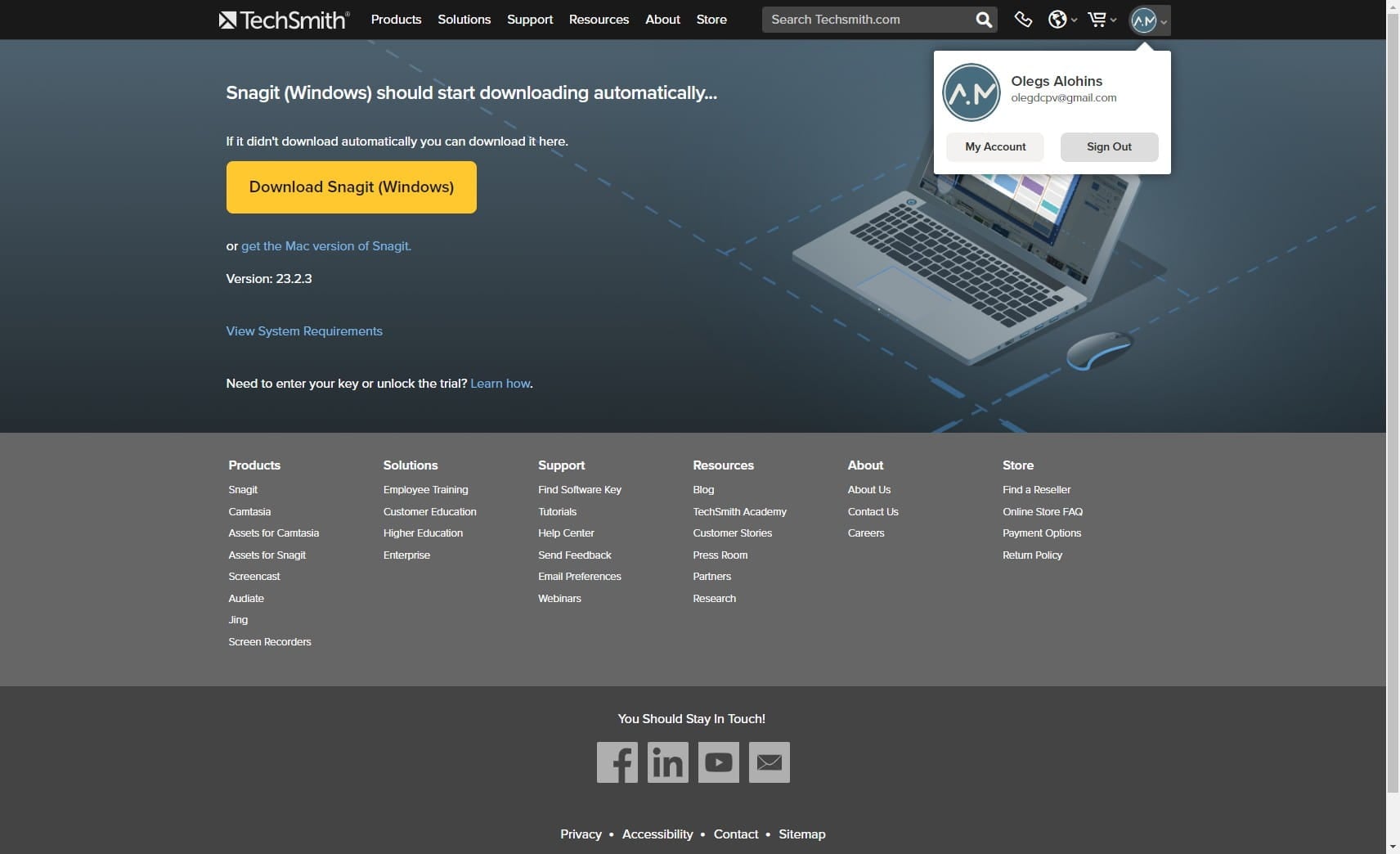Open Customer Stories link
This screenshot has width=1400, height=854.
point(733,533)
